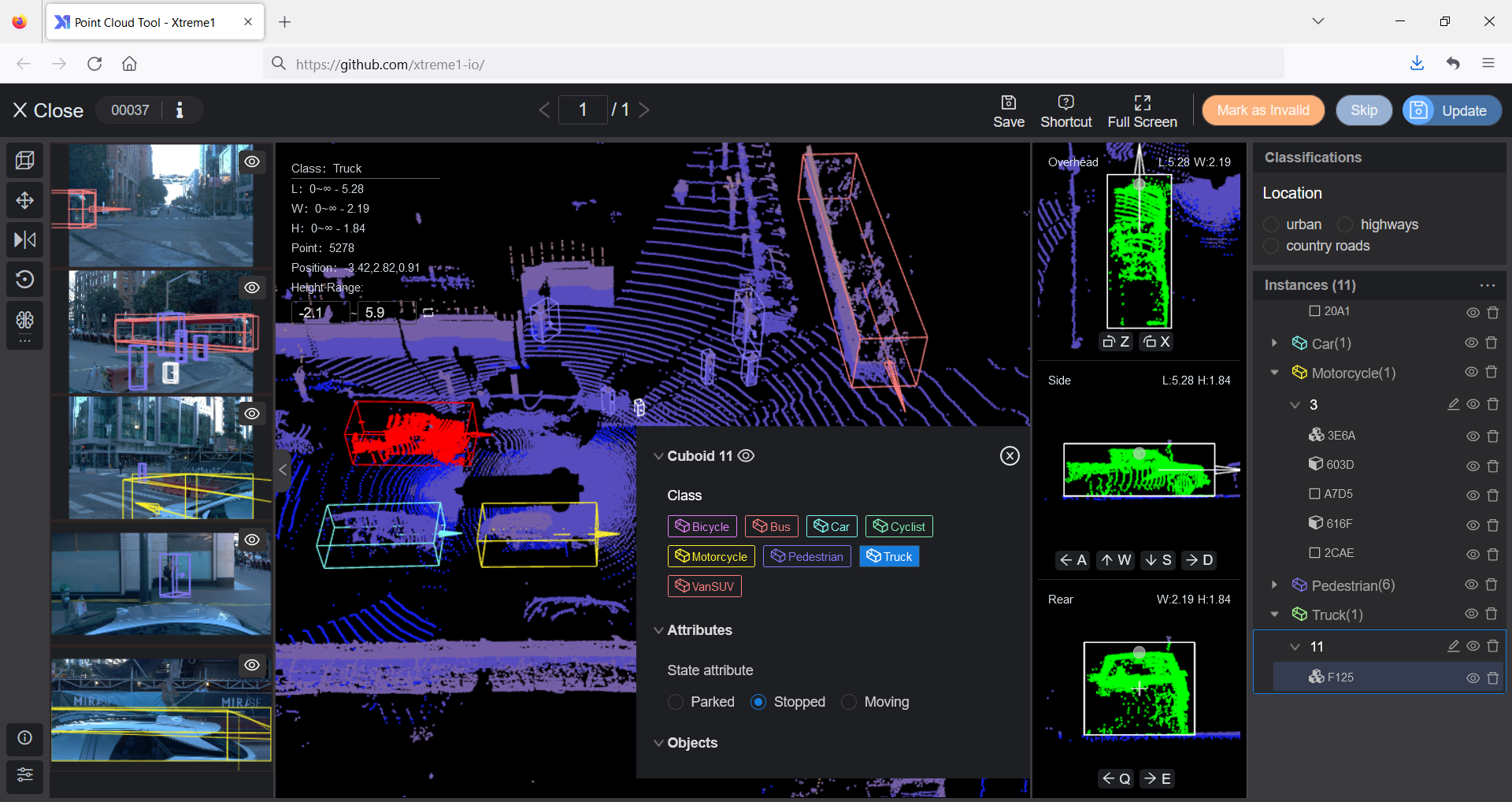Activate the translate/move tool in left sidebar
The height and width of the screenshot is (802, 1512).
(x=24, y=199)
